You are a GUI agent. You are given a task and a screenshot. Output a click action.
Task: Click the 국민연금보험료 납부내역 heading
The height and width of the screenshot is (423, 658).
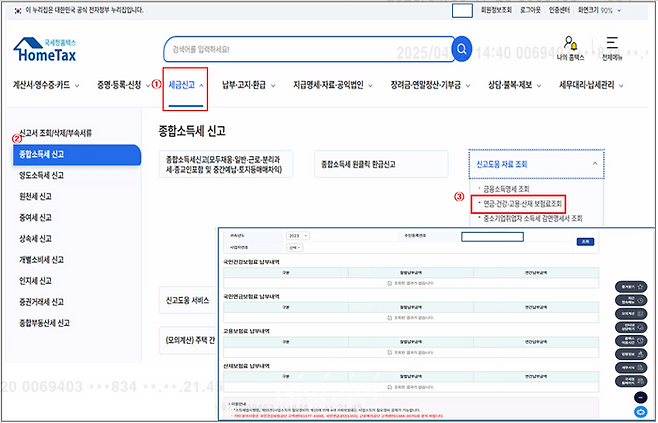click(x=251, y=296)
